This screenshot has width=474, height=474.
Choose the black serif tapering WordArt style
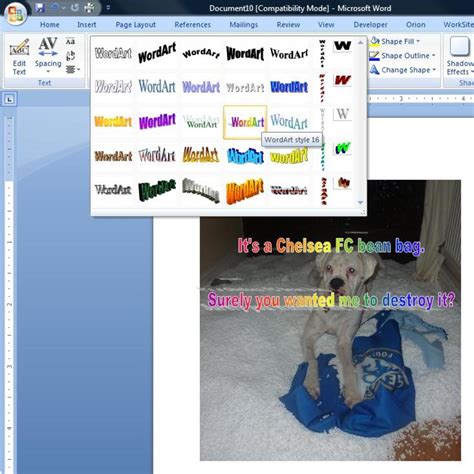(x=289, y=53)
